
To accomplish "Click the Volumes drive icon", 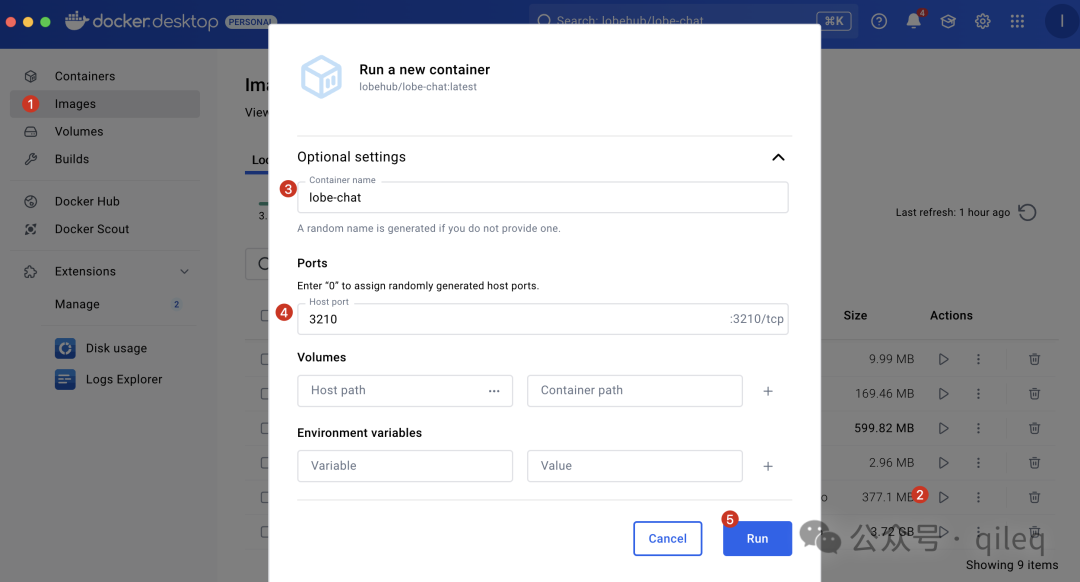I will pos(30,132).
